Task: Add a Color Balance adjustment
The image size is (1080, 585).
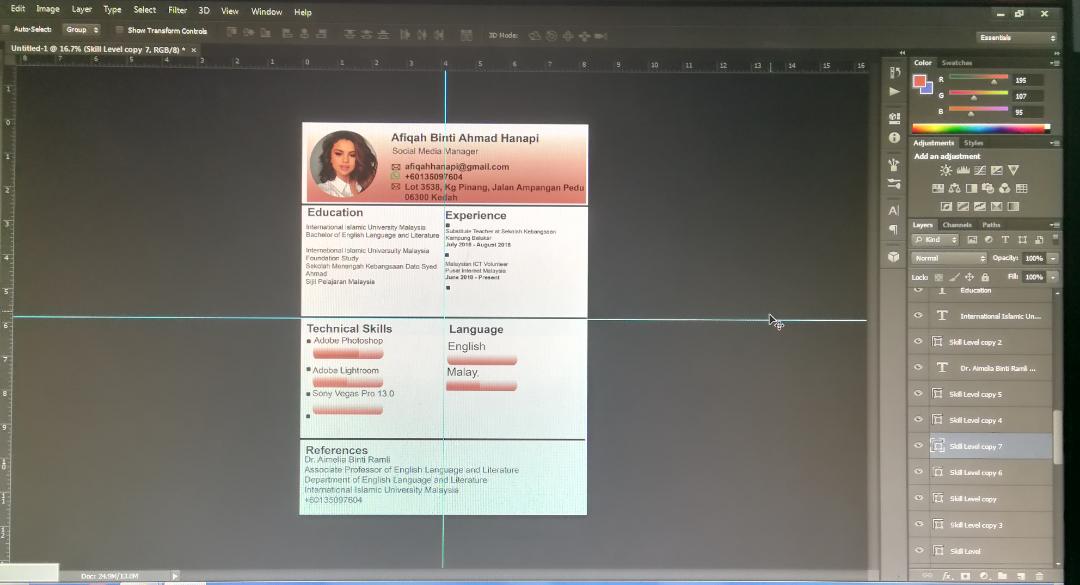Action: pyautogui.click(x=955, y=188)
